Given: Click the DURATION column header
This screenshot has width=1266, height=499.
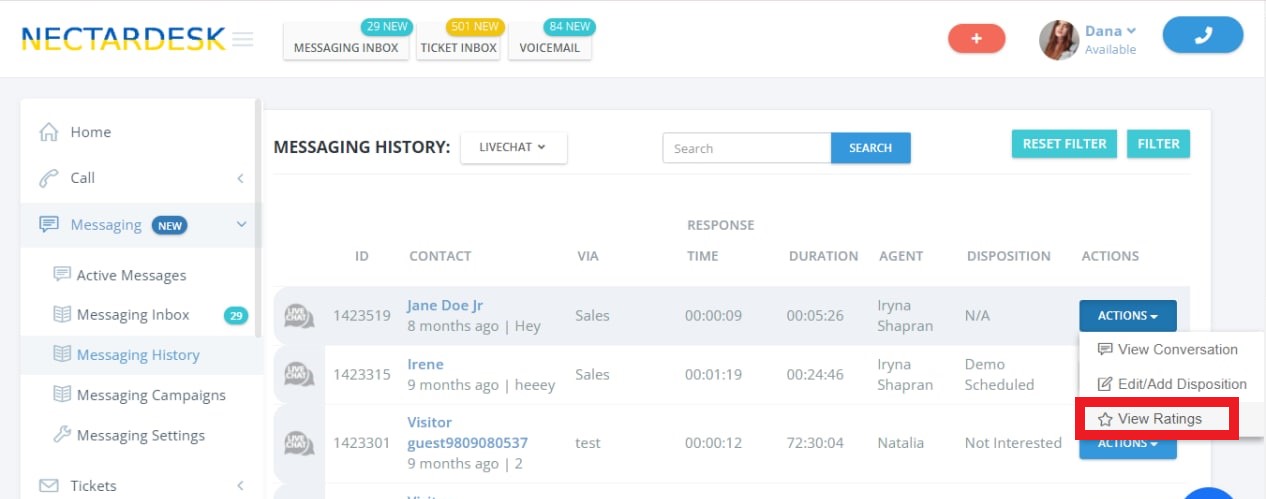Looking at the screenshot, I should [823, 256].
